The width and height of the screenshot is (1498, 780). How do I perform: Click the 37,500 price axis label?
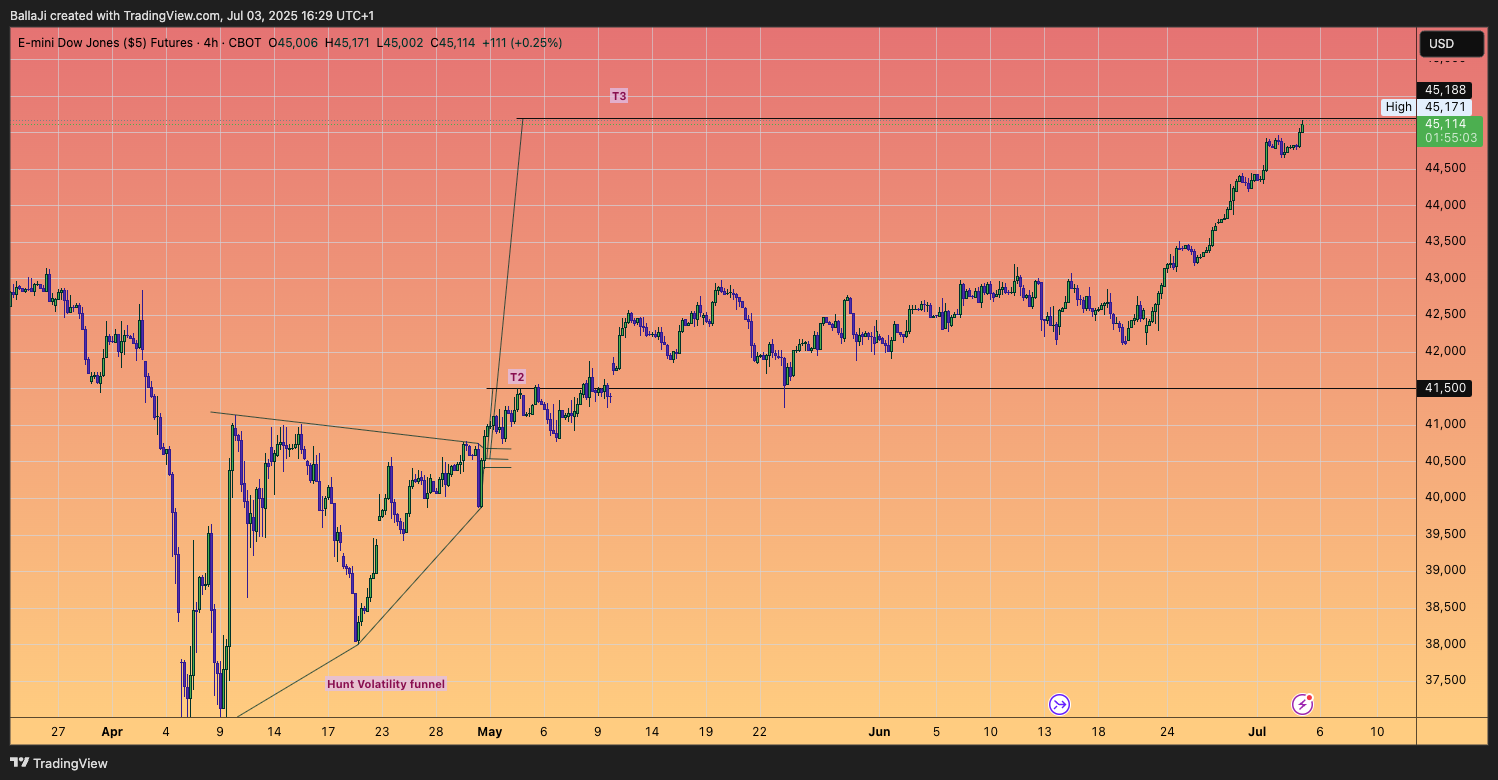pyautogui.click(x=1445, y=680)
